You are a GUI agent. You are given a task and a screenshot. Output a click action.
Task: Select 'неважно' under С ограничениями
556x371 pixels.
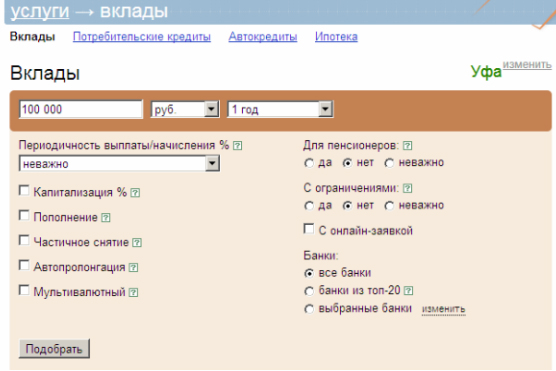coord(389,206)
